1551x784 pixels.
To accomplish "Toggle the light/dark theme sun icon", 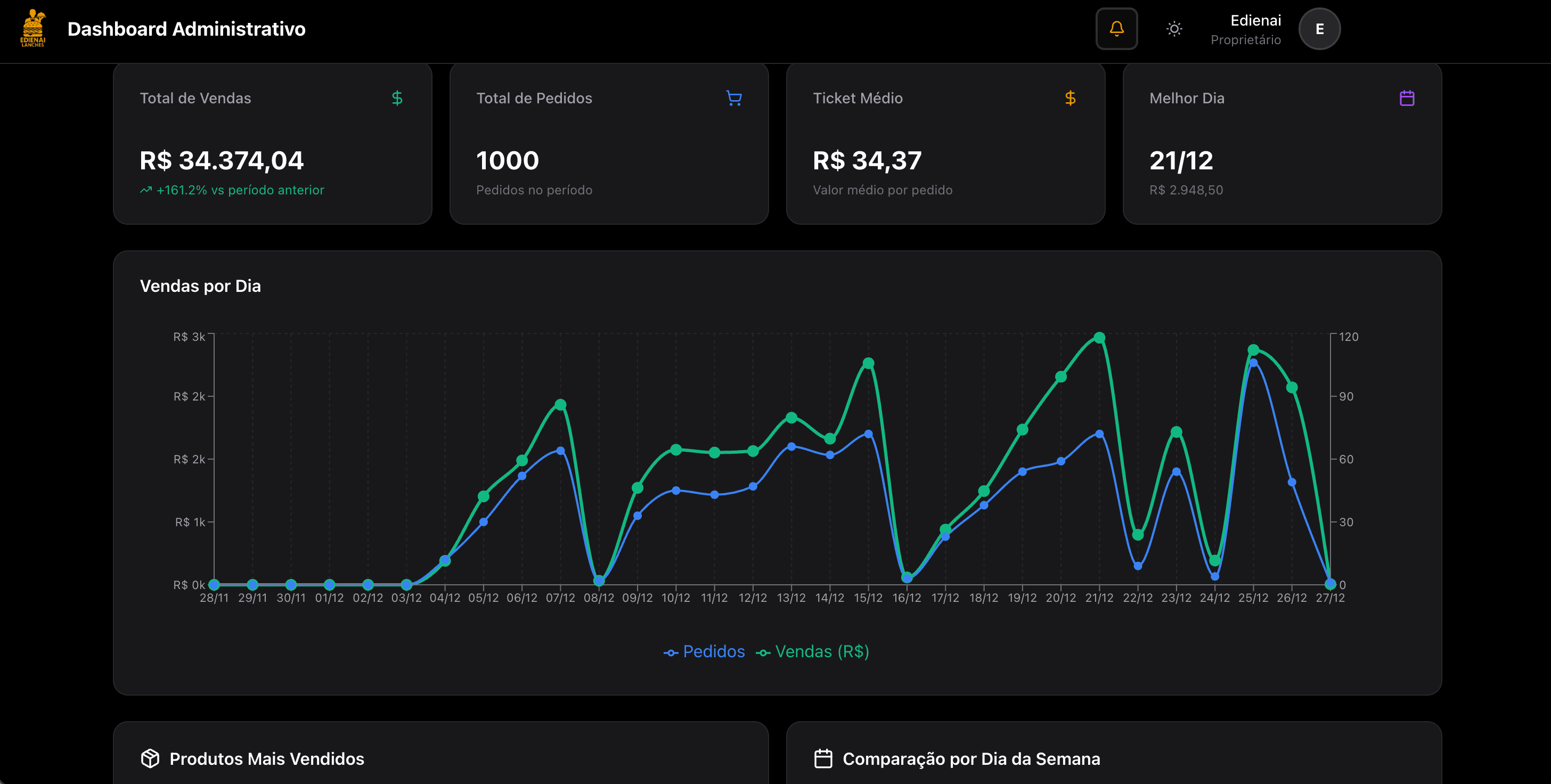I will (x=1173, y=28).
